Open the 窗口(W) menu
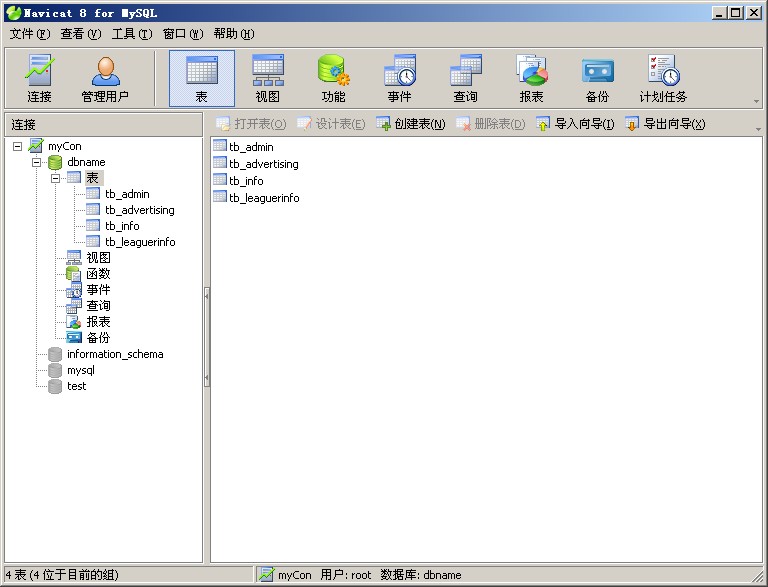This screenshot has width=768, height=587. (x=183, y=34)
